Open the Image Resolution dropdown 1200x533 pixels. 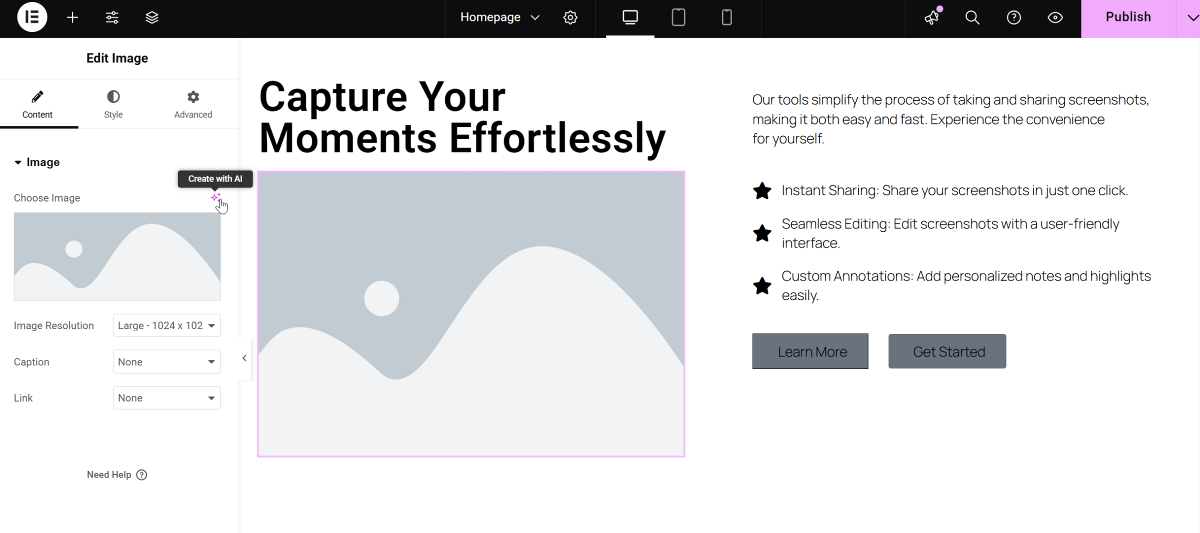click(x=166, y=325)
